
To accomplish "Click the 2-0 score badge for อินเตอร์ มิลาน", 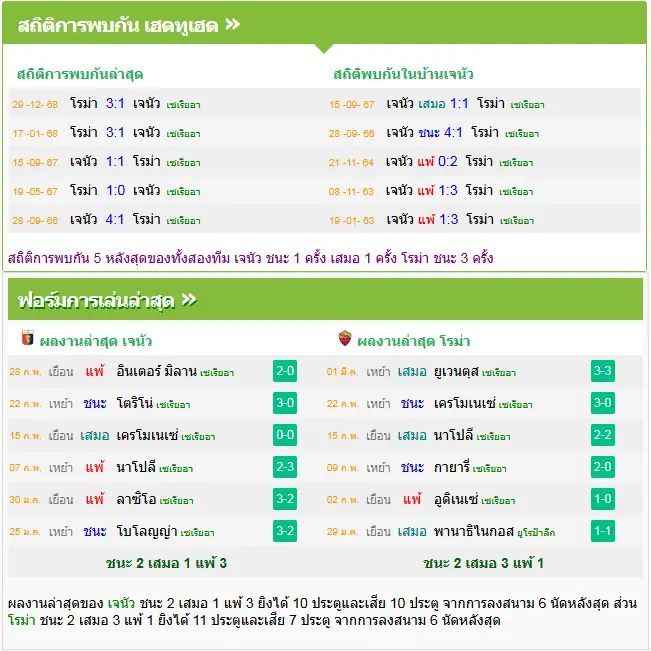I will pos(285,371).
